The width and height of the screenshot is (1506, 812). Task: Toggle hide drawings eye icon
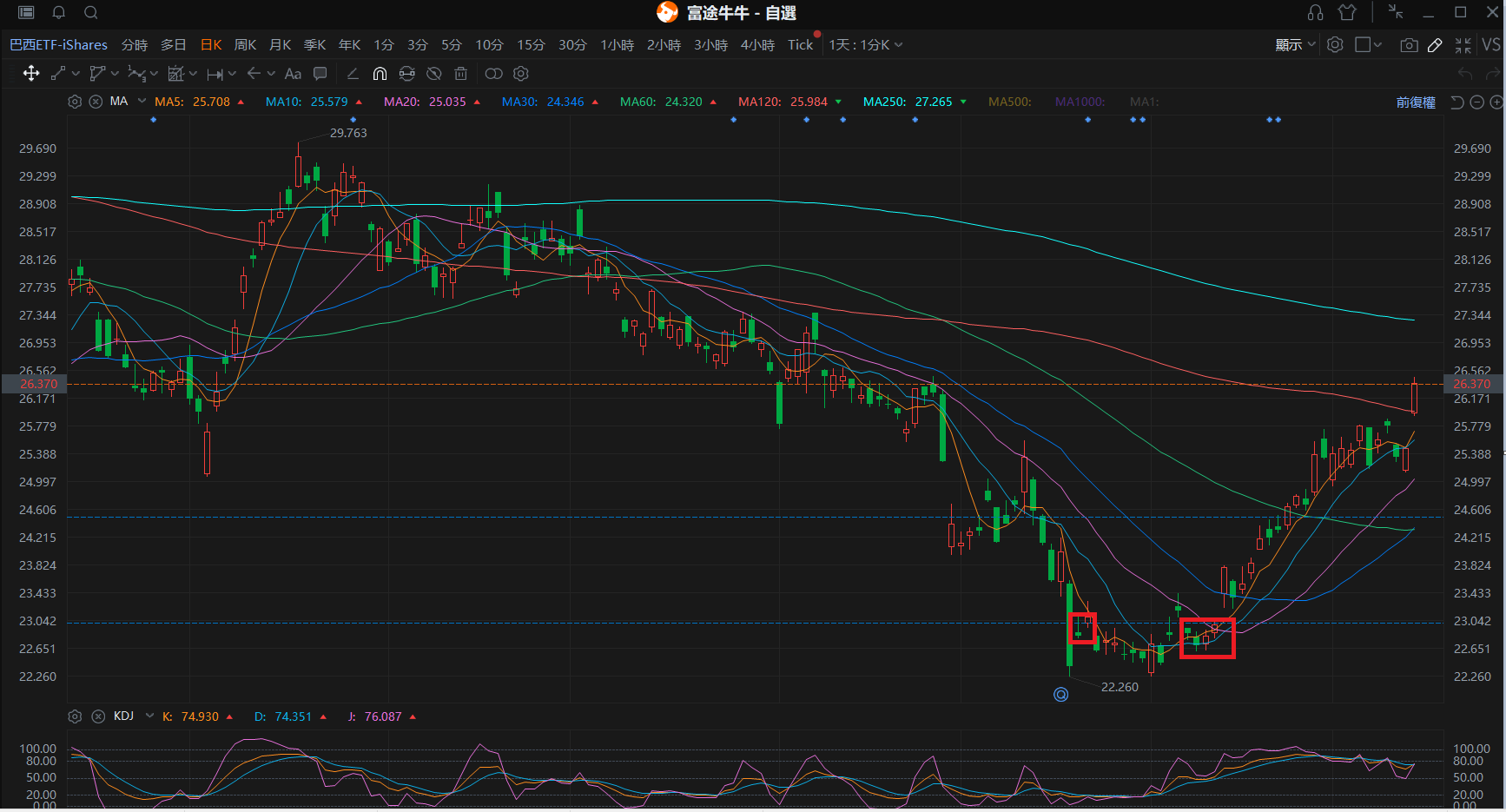[433, 74]
